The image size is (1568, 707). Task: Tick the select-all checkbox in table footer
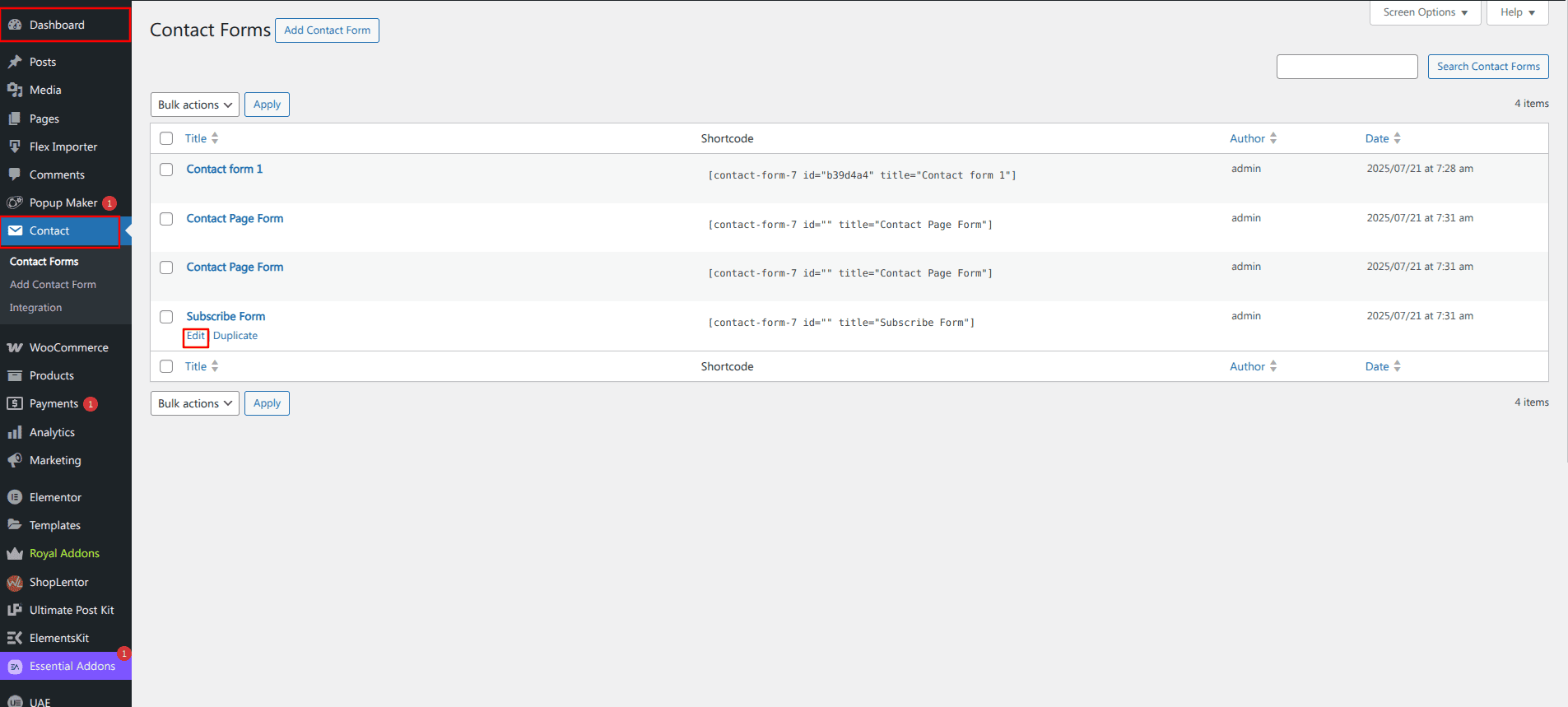click(166, 366)
